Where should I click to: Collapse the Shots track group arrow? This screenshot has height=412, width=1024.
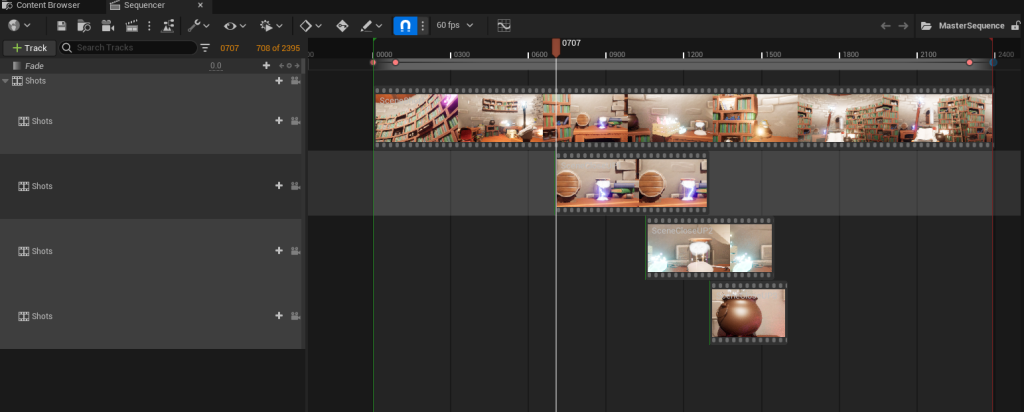click(x=6, y=81)
